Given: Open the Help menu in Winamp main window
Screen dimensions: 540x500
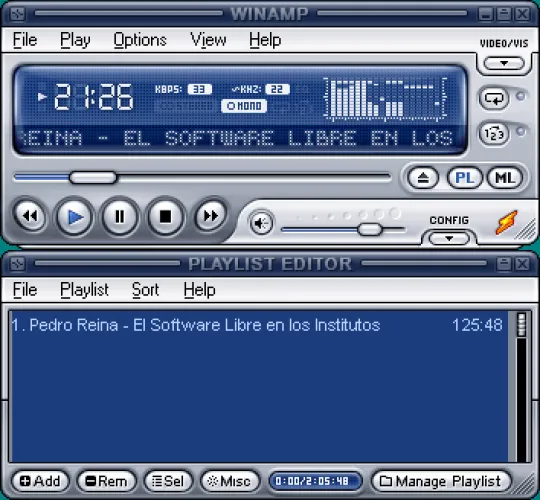Looking at the screenshot, I should coord(265,40).
